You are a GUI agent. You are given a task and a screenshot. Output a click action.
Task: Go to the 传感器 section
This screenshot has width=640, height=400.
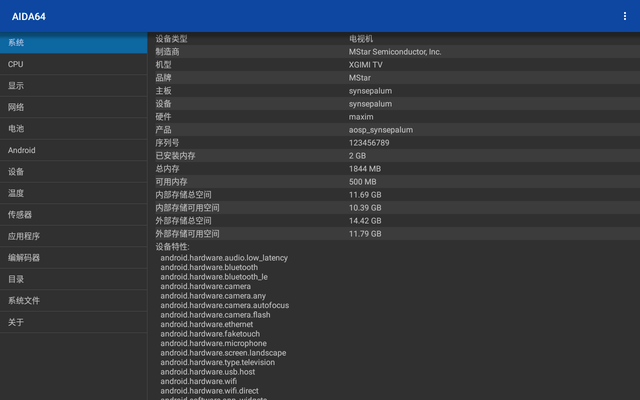click(x=73, y=215)
